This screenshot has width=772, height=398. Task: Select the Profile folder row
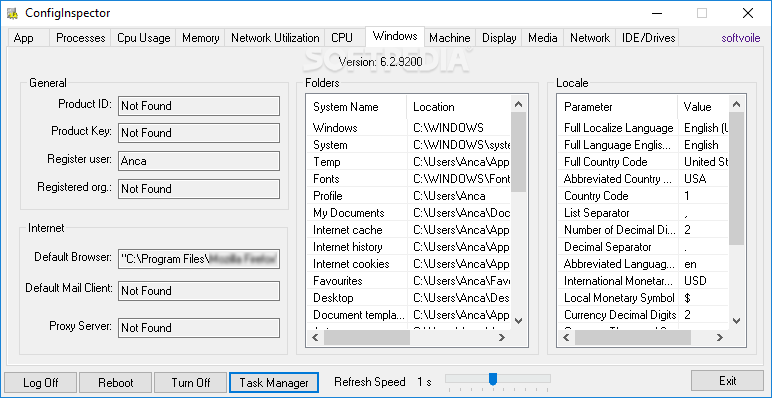point(409,196)
